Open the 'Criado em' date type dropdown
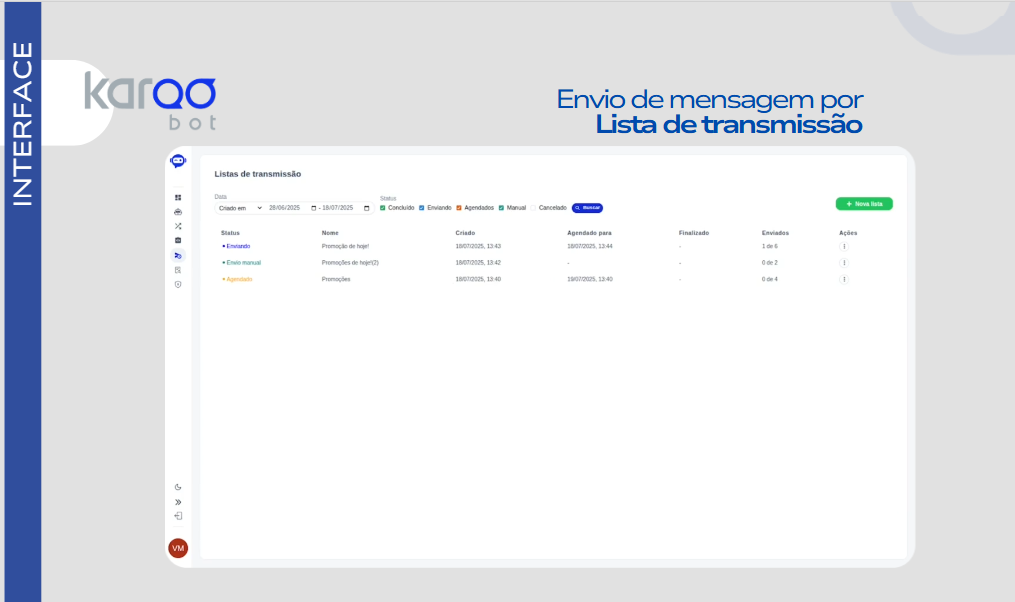Screen dimensions: 1015x602 (240, 208)
